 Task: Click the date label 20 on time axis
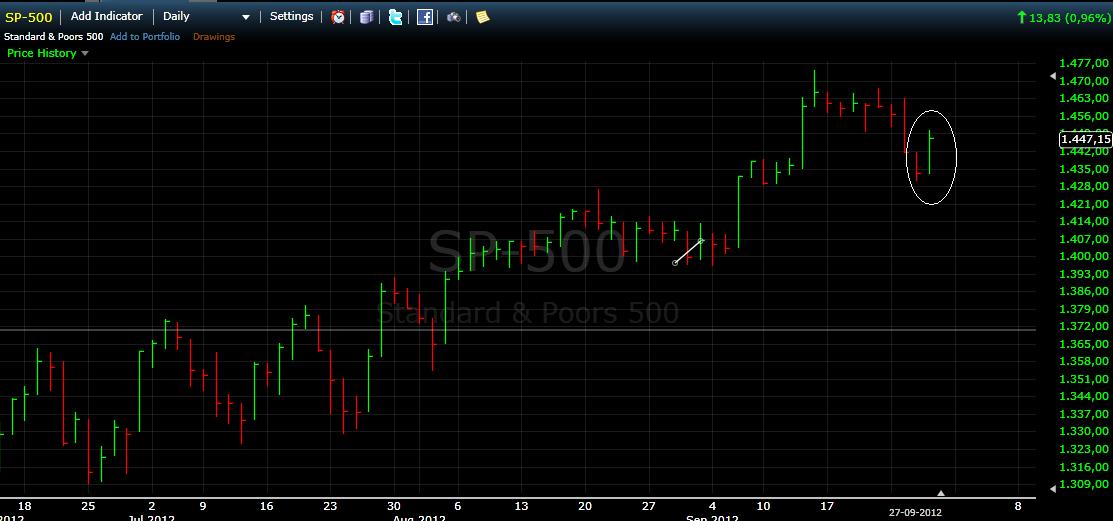(x=585, y=506)
